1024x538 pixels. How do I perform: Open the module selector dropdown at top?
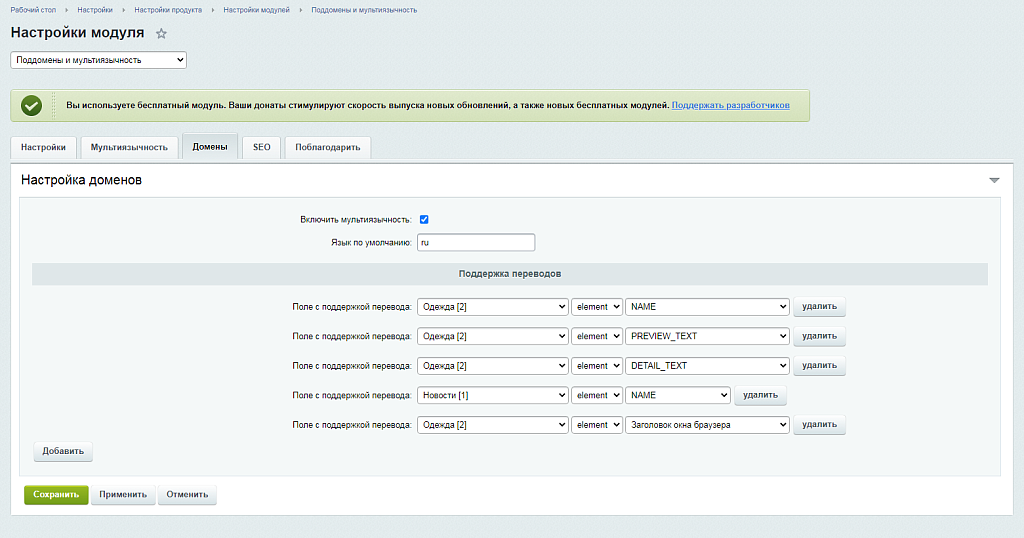[x=98, y=60]
